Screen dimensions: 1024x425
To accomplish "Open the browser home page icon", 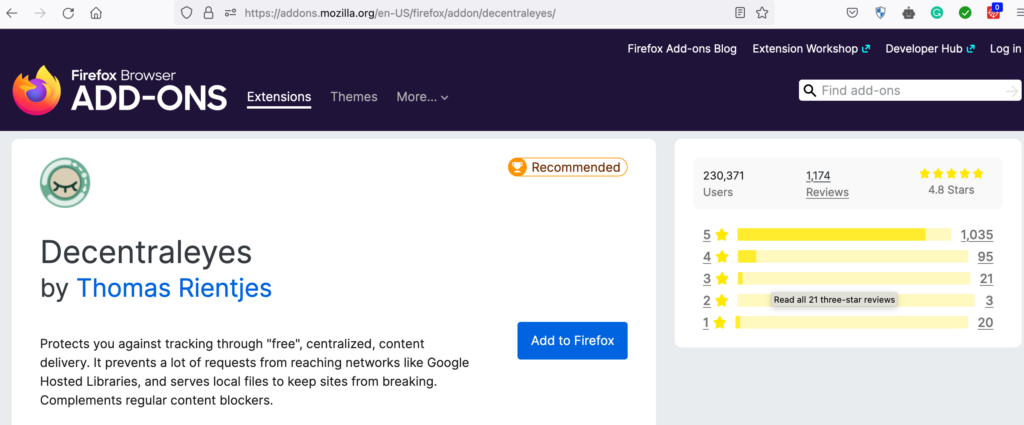I will tap(96, 13).
